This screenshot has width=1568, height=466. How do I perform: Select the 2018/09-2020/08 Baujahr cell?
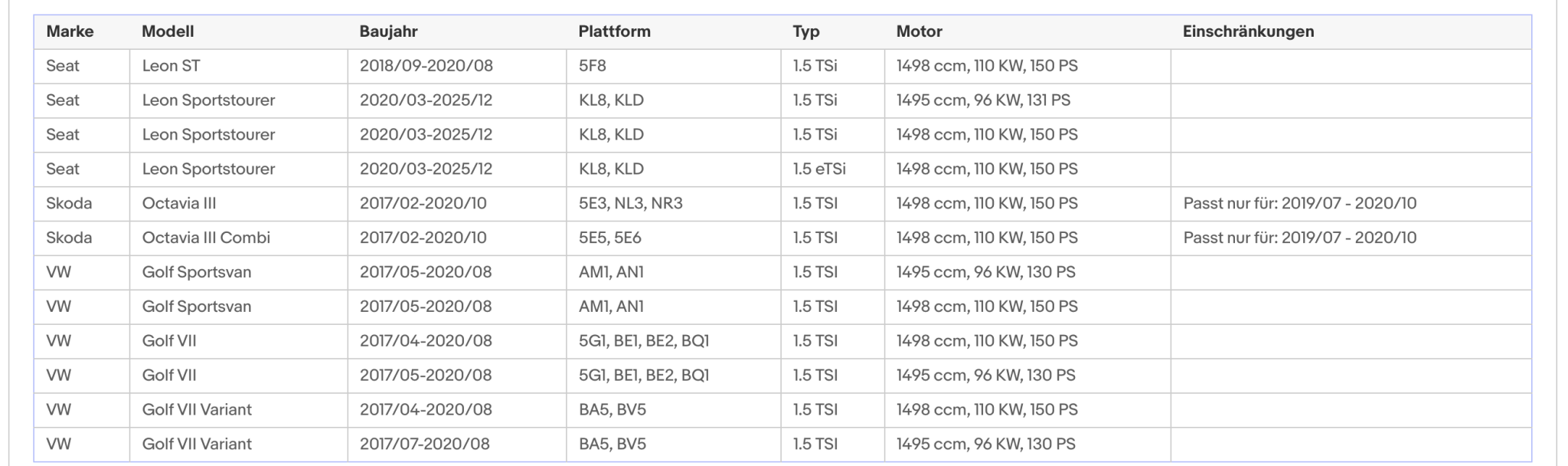coord(457,66)
